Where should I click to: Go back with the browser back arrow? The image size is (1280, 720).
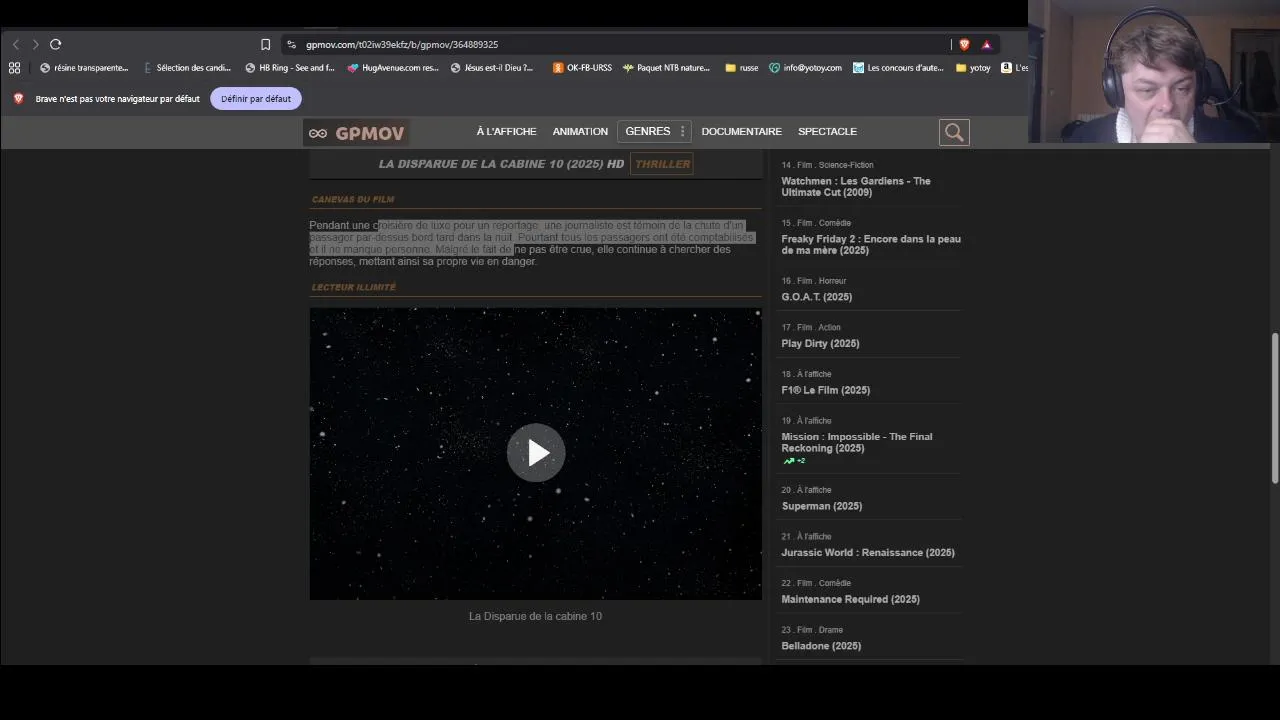[16, 44]
